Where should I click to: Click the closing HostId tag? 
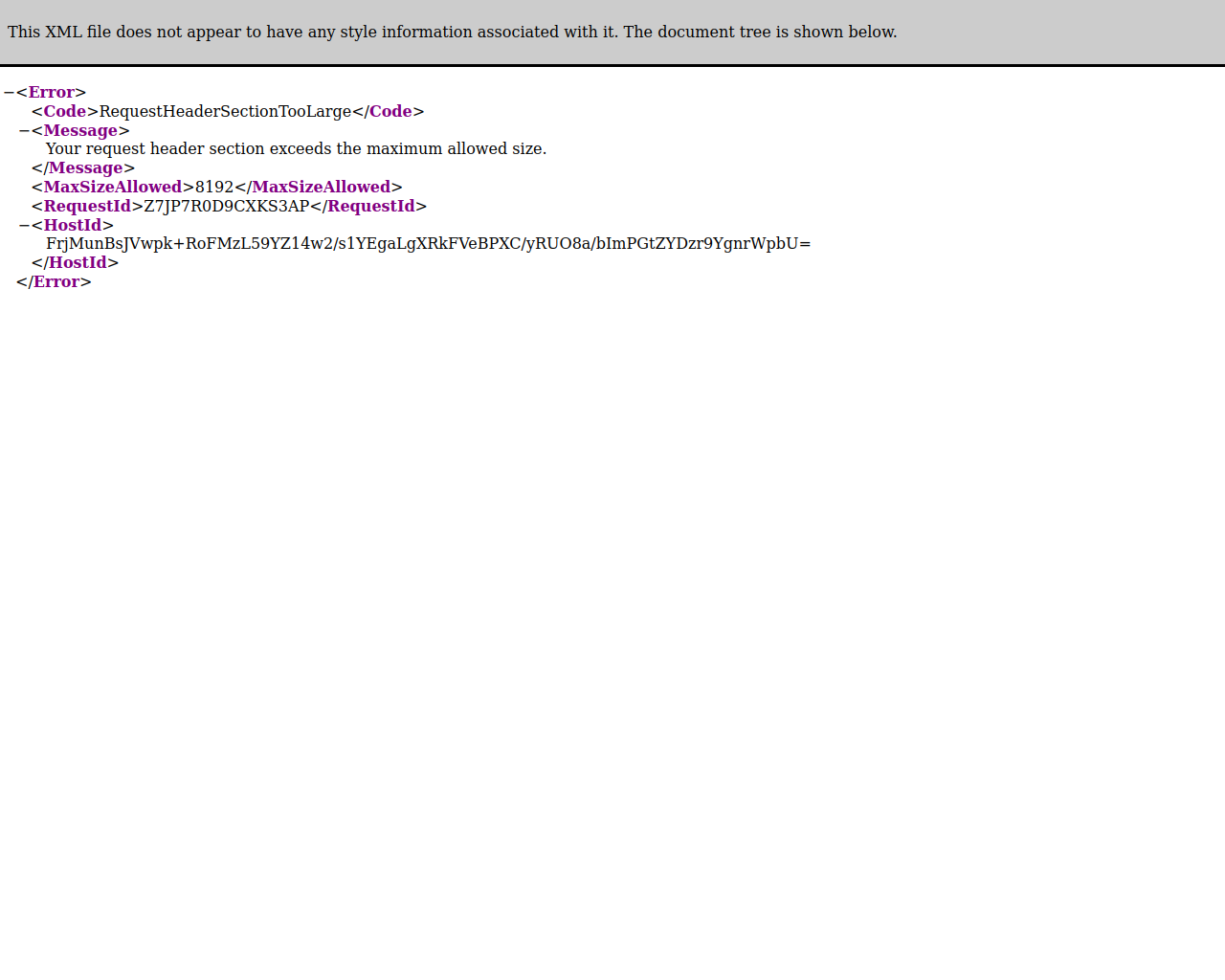pyautogui.click(x=75, y=263)
